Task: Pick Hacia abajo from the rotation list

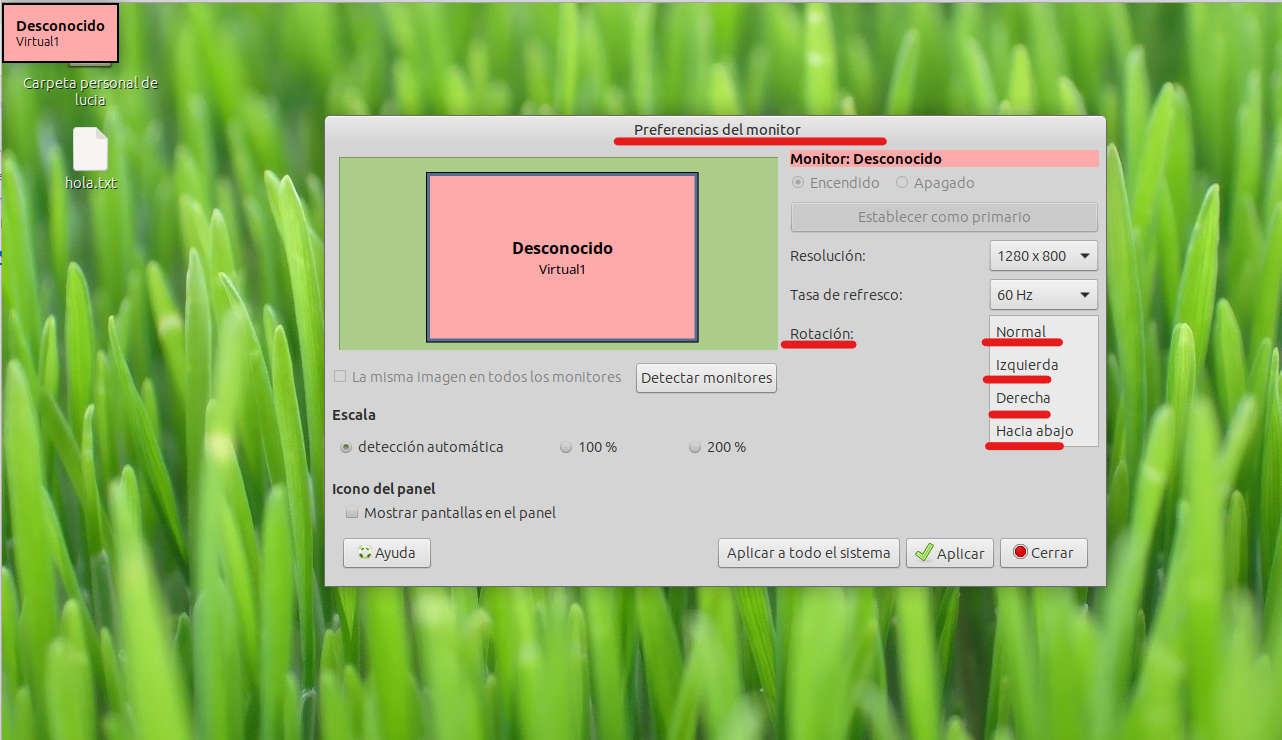Action: pyautogui.click(x=1034, y=431)
